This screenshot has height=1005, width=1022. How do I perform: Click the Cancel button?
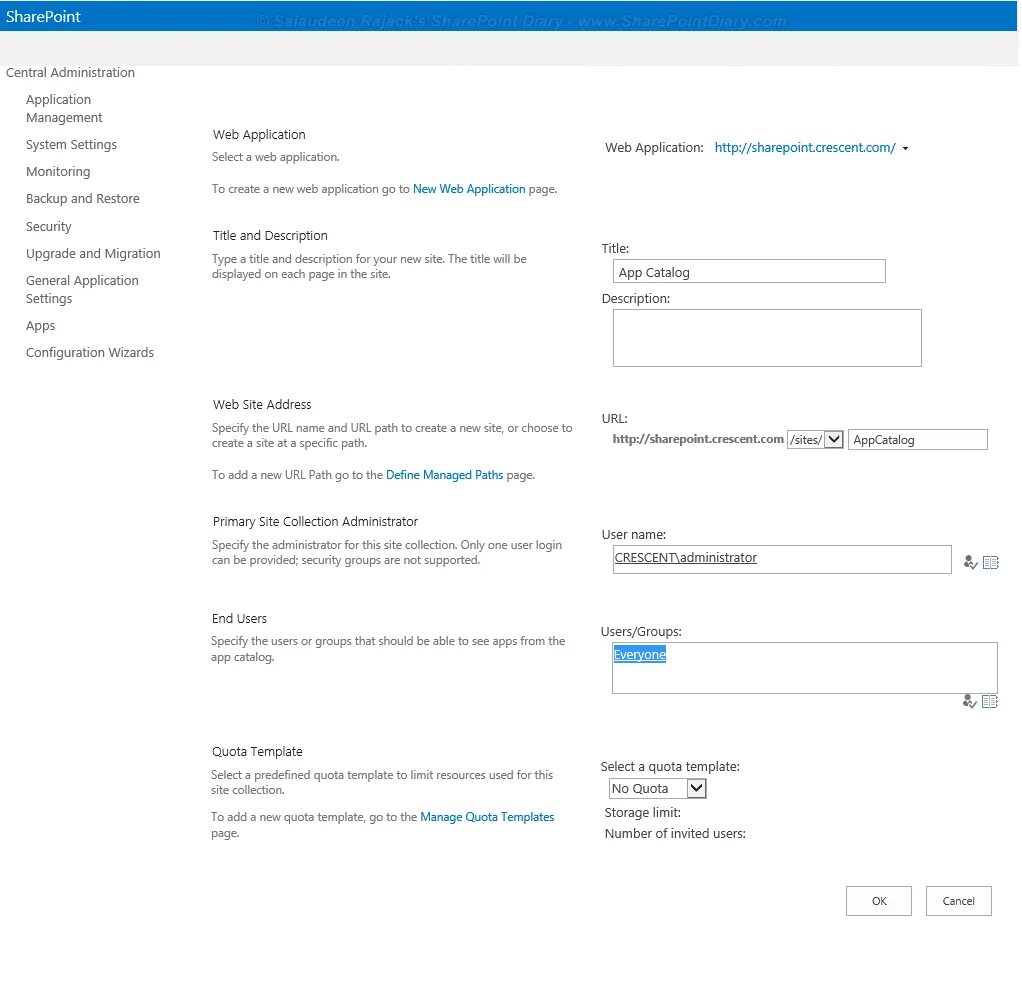[x=959, y=901]
